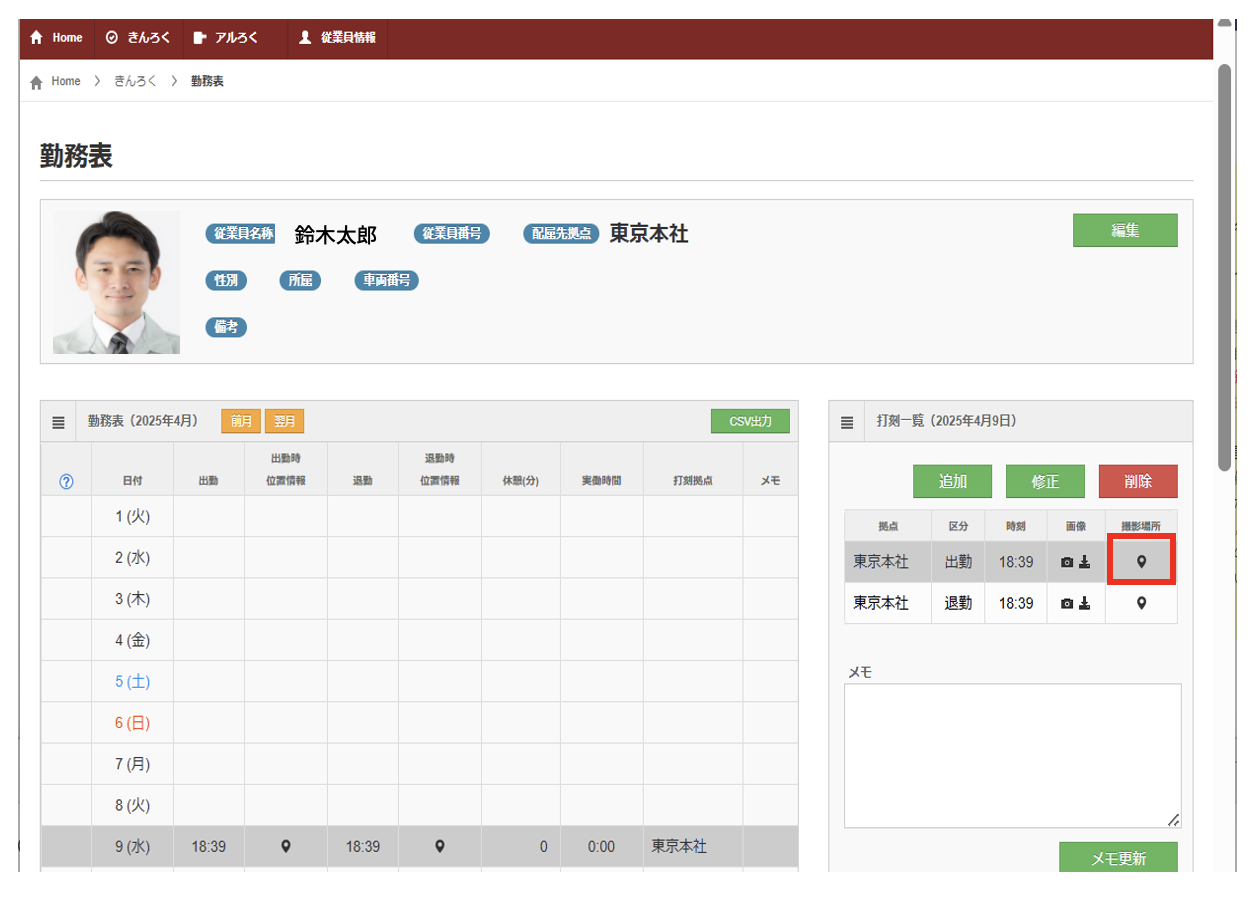Image resolution: width=1252 pixels, height=898 pixels.
Task: Open きんろく menu in top navigation
Action: click(x=139, y=37)
